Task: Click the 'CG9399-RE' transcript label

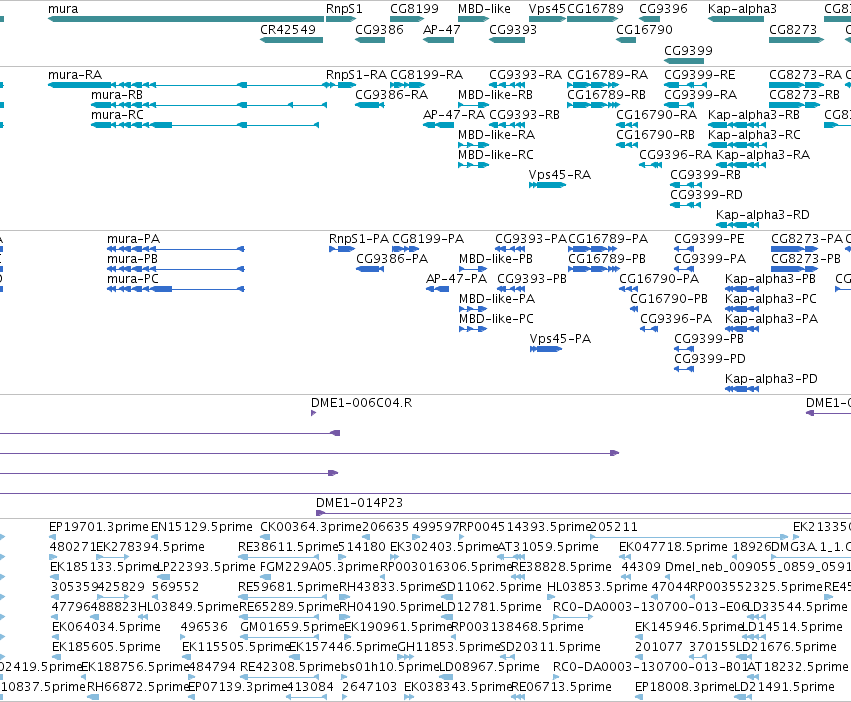Action: (700, 75)
